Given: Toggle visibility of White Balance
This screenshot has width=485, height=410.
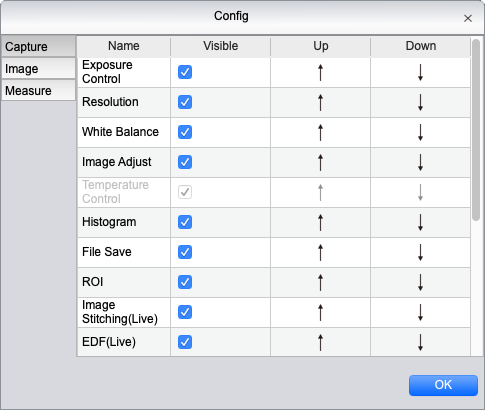Looking at the screenshot, I should click(x=185, y=132).
